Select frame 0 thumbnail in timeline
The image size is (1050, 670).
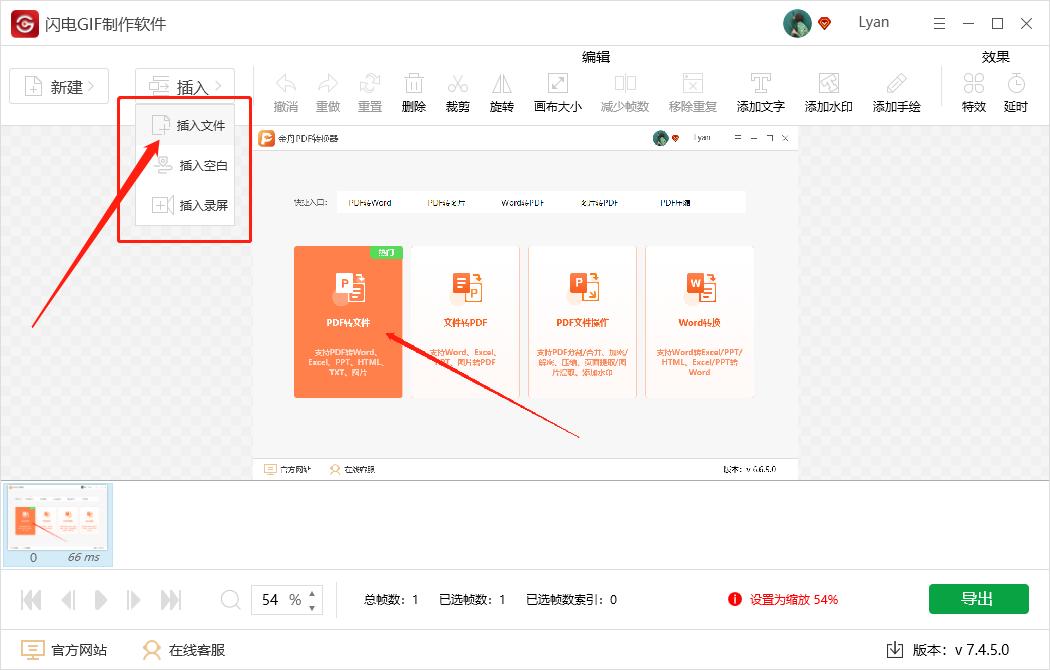click(x=58, y=518)
